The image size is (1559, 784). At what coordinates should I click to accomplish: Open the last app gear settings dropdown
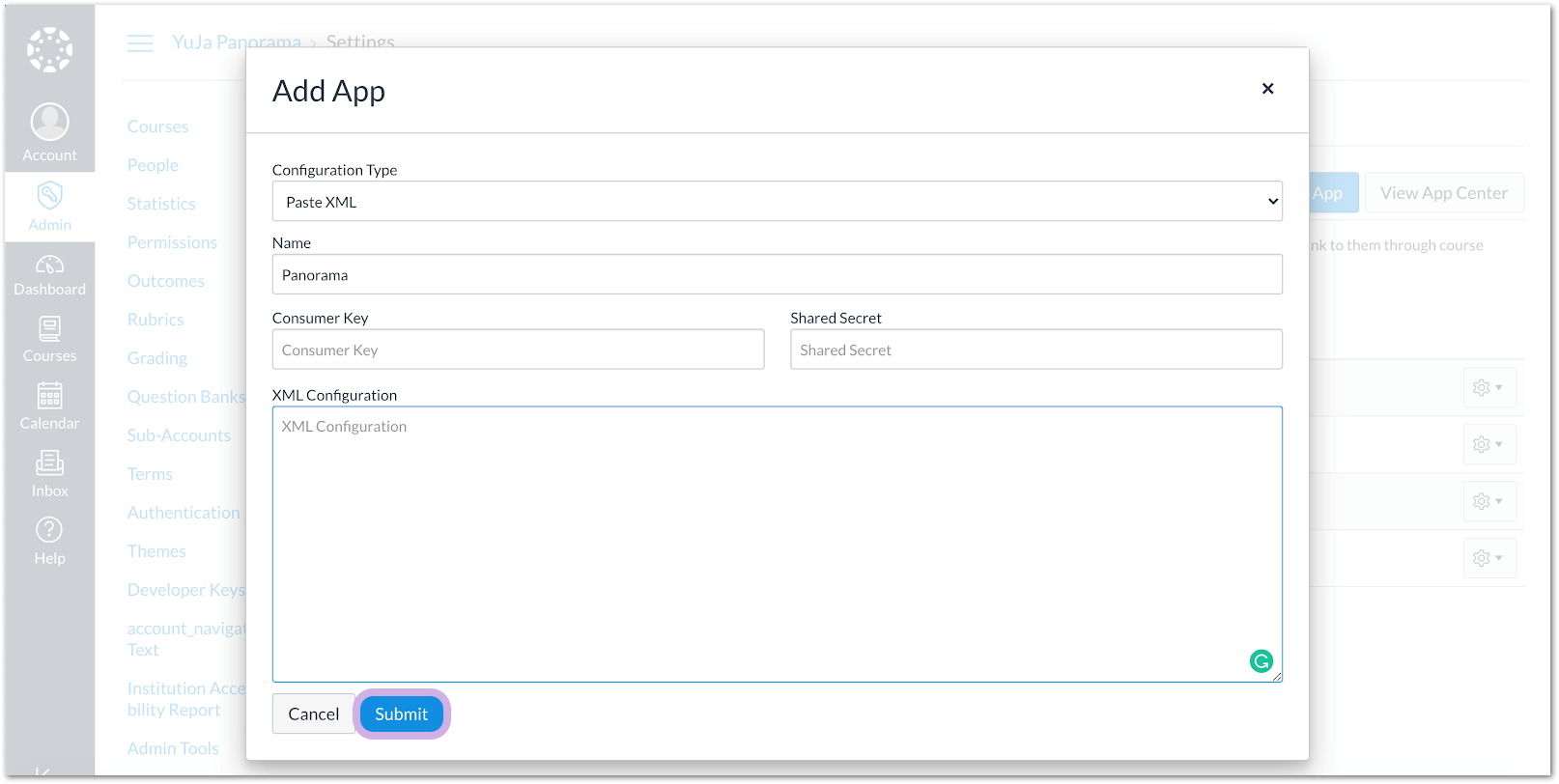coord(1487,558)
